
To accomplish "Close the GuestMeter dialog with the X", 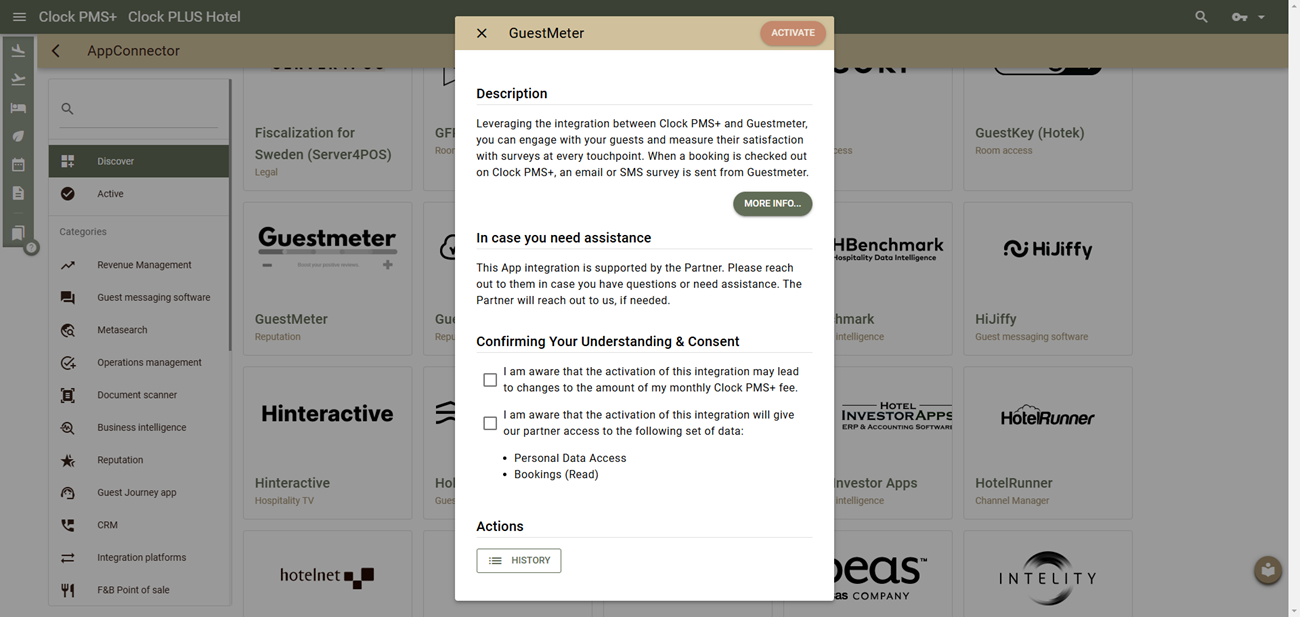I will tap(482, 33).
